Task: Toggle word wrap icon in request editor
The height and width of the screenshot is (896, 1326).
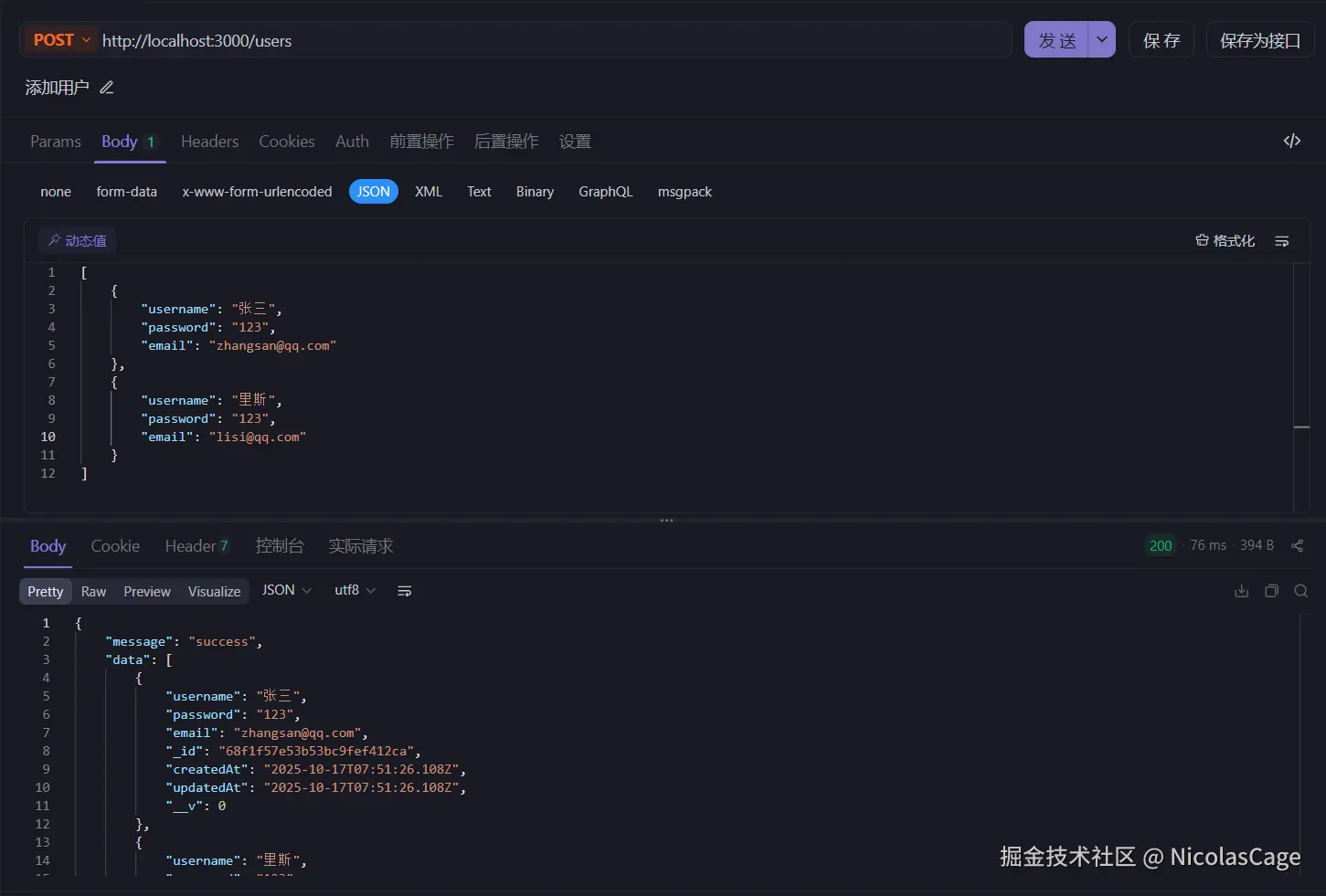Action: [1281, 241]
